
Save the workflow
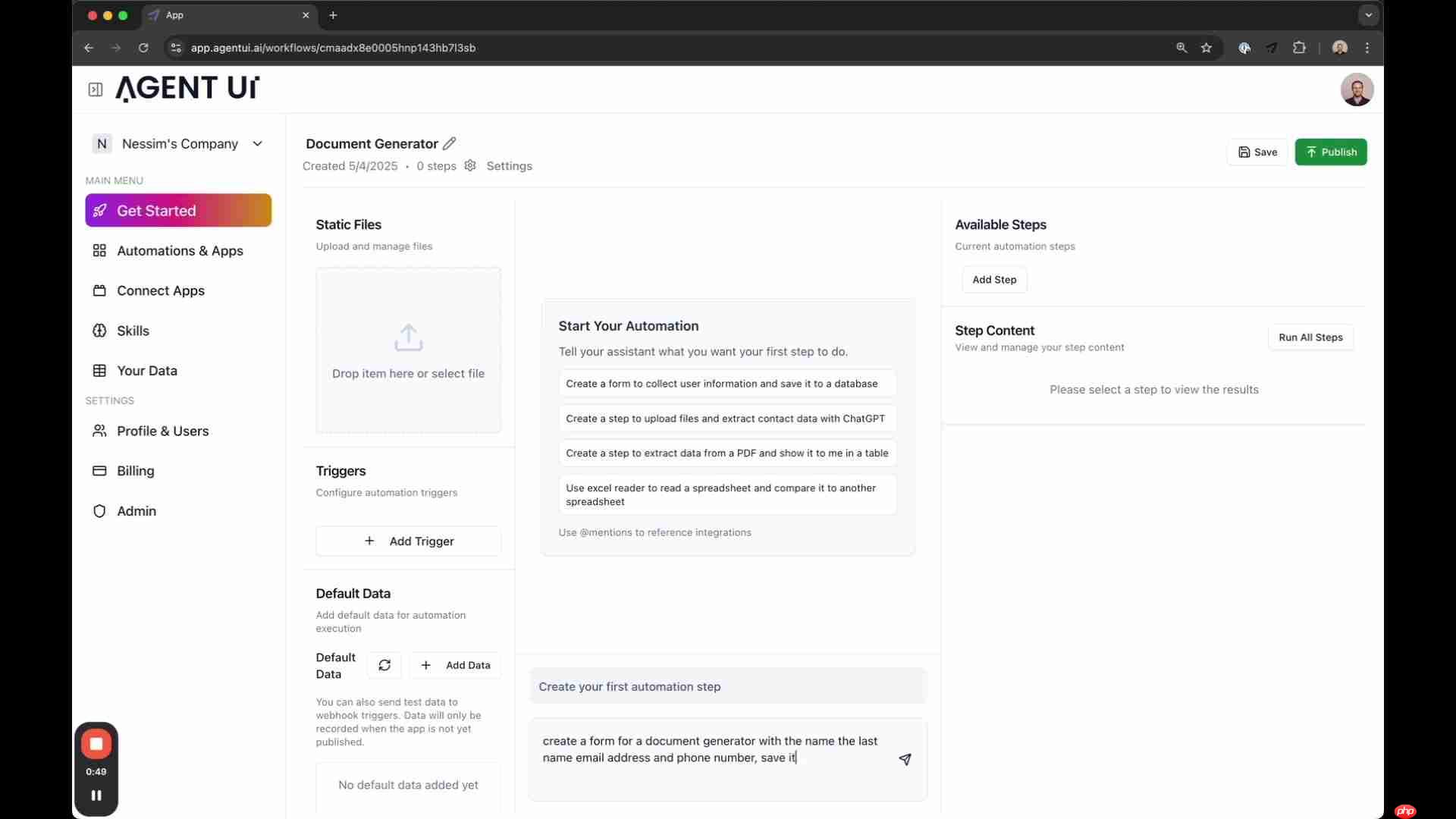pyautogui.click(x=1257, y=152)
